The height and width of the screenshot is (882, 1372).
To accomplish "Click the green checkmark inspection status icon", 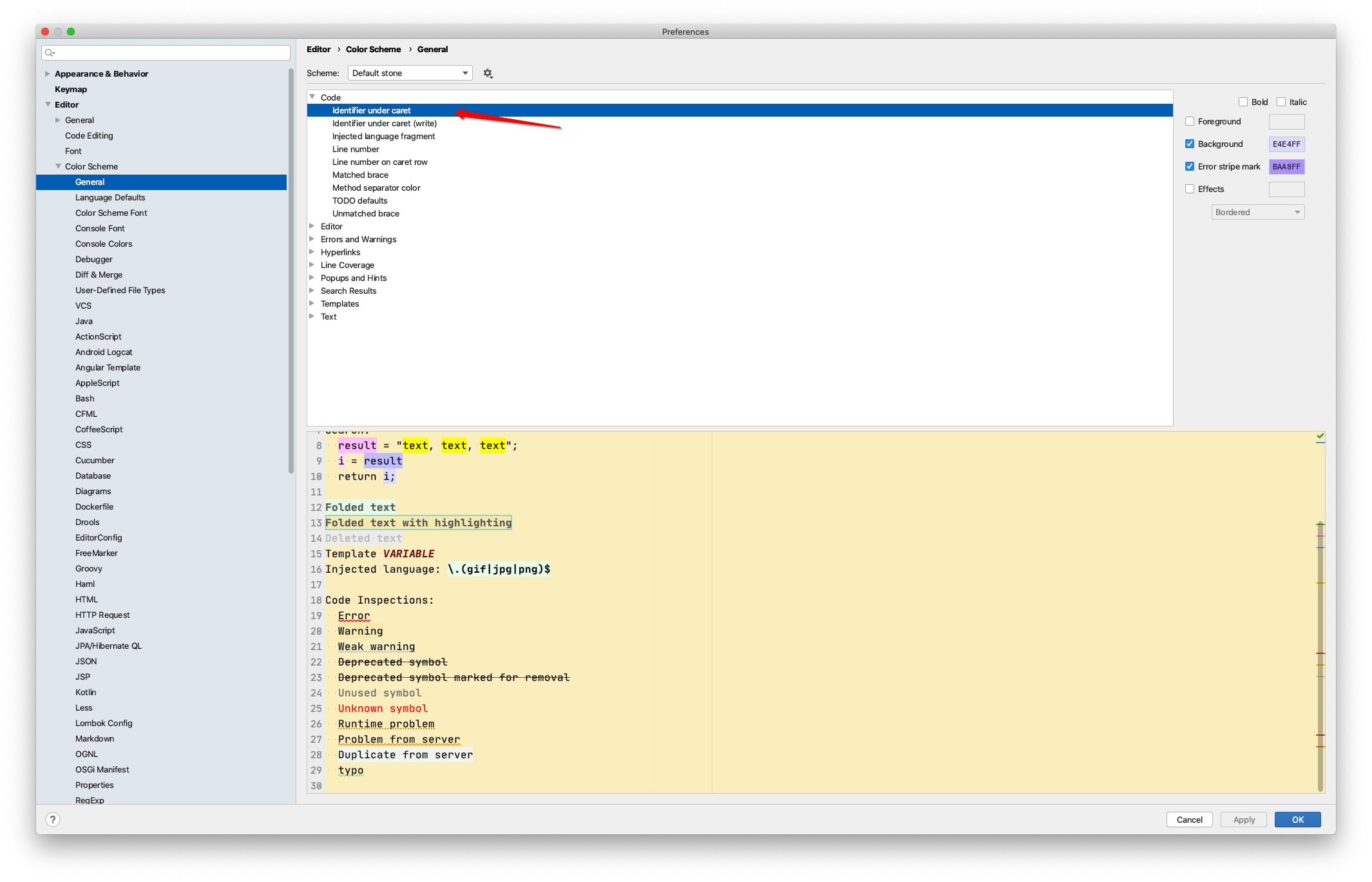I will [1320, 436].
